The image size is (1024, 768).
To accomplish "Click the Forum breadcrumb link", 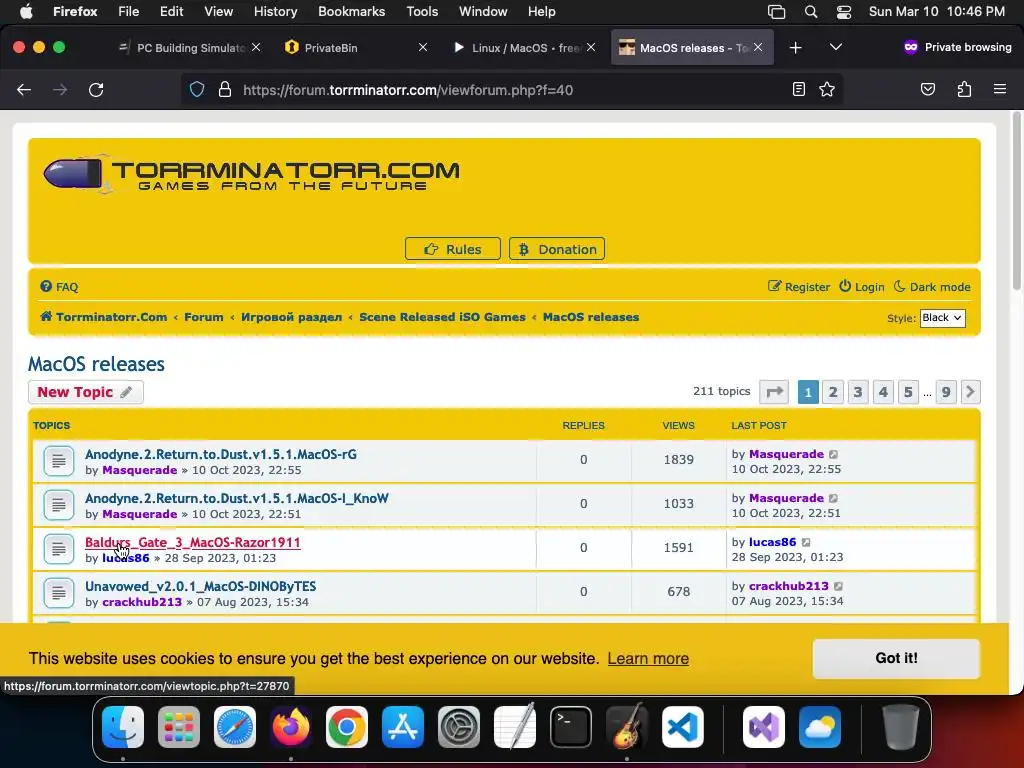I will (204, 317).
